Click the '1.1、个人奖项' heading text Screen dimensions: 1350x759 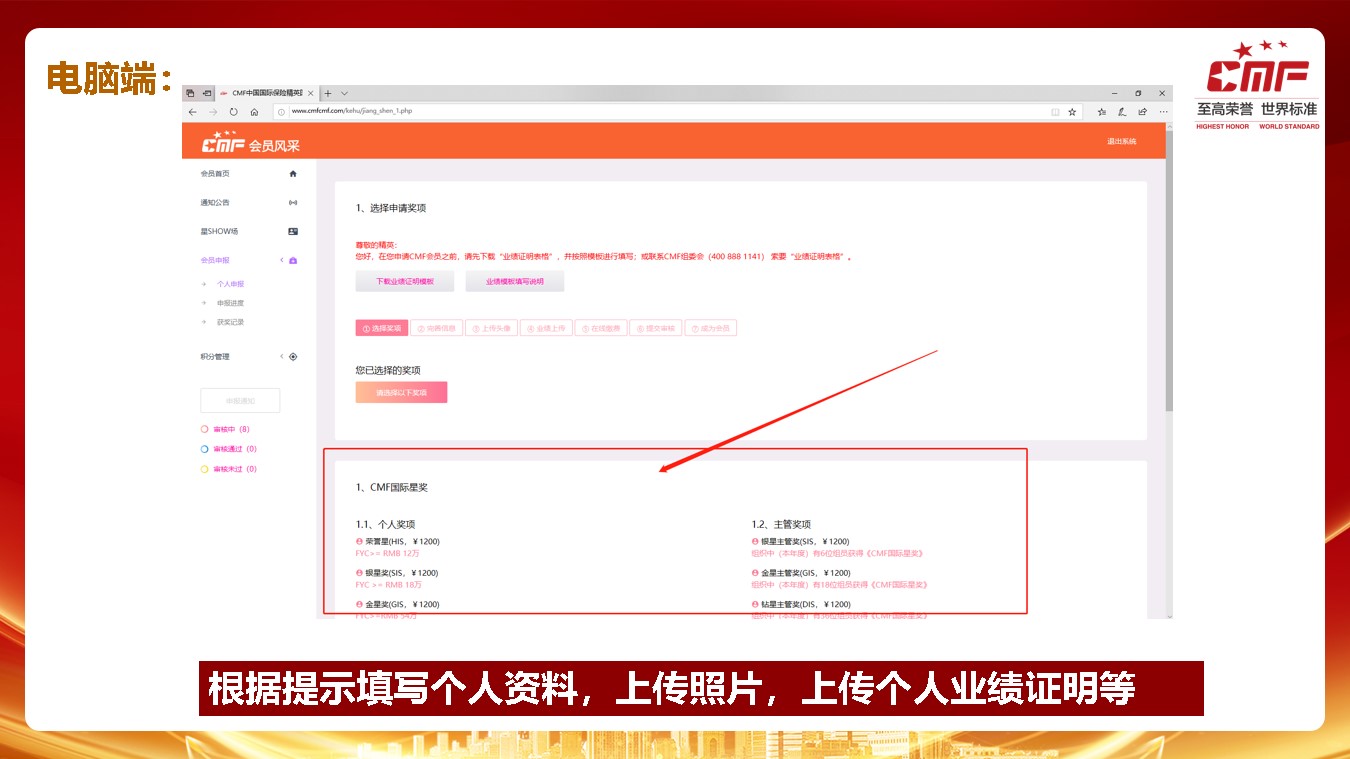pyautogui.click(x=385, y=524)
